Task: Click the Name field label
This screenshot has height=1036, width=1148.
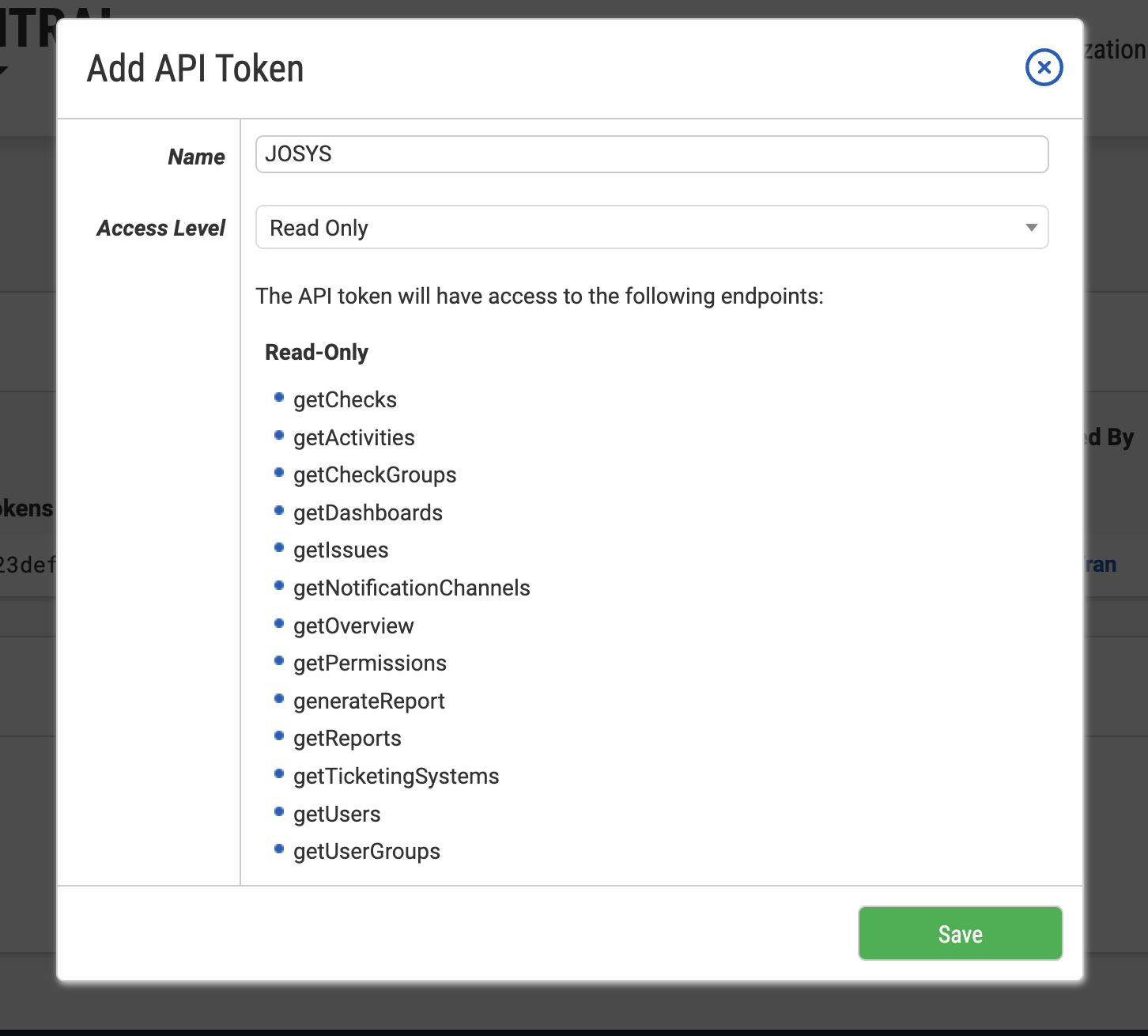Action: (x=196, y=157)
